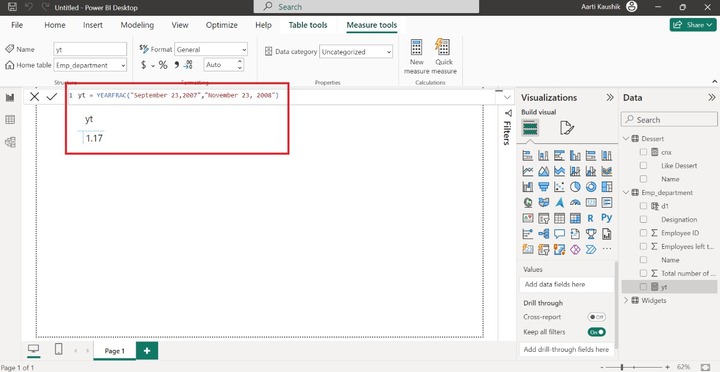Add a new page with plus button
The image size is (720, 372).
tap(147, 351)
